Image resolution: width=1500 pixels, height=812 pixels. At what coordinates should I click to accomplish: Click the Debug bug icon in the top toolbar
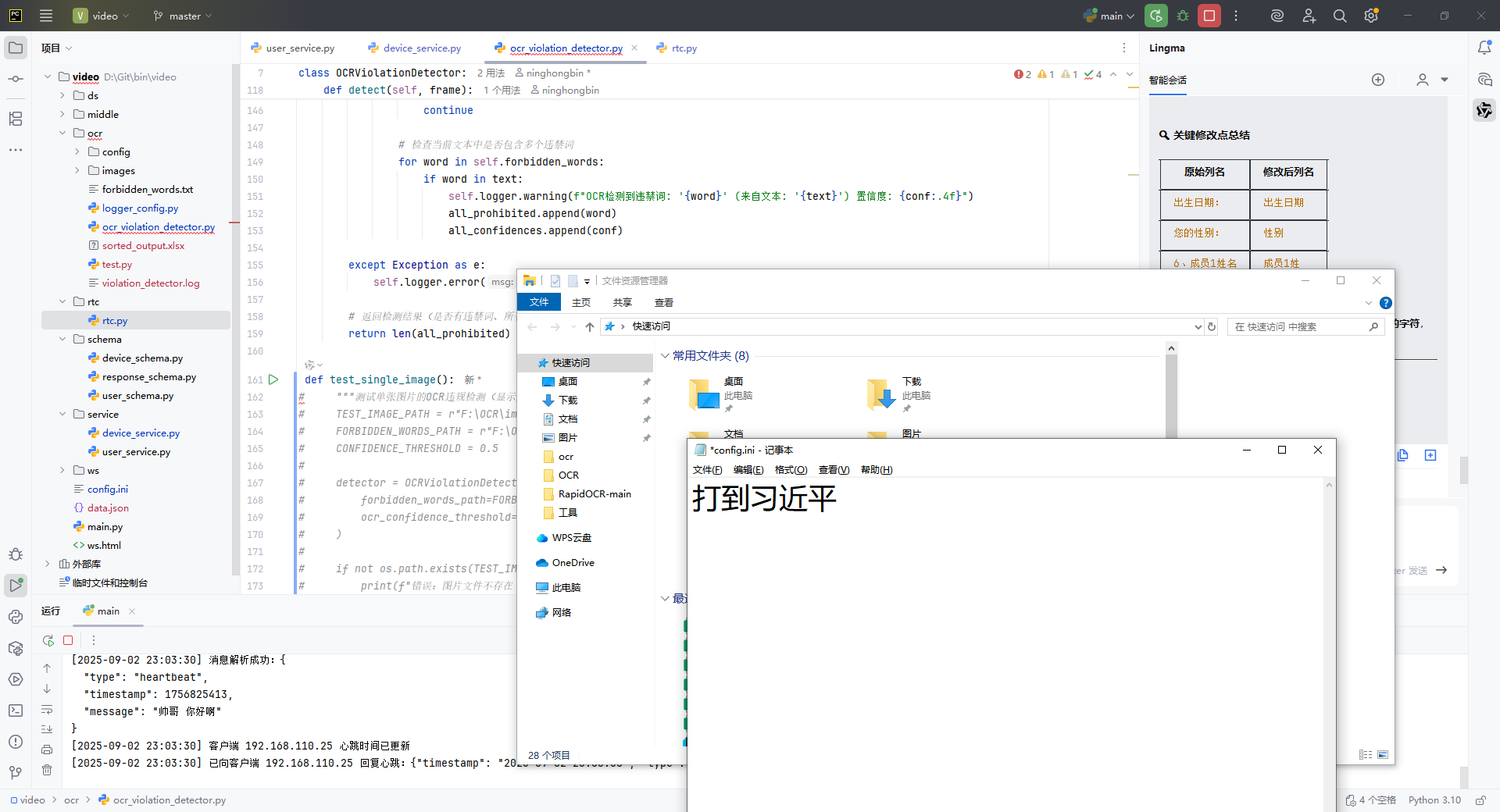click(1183, 16)
